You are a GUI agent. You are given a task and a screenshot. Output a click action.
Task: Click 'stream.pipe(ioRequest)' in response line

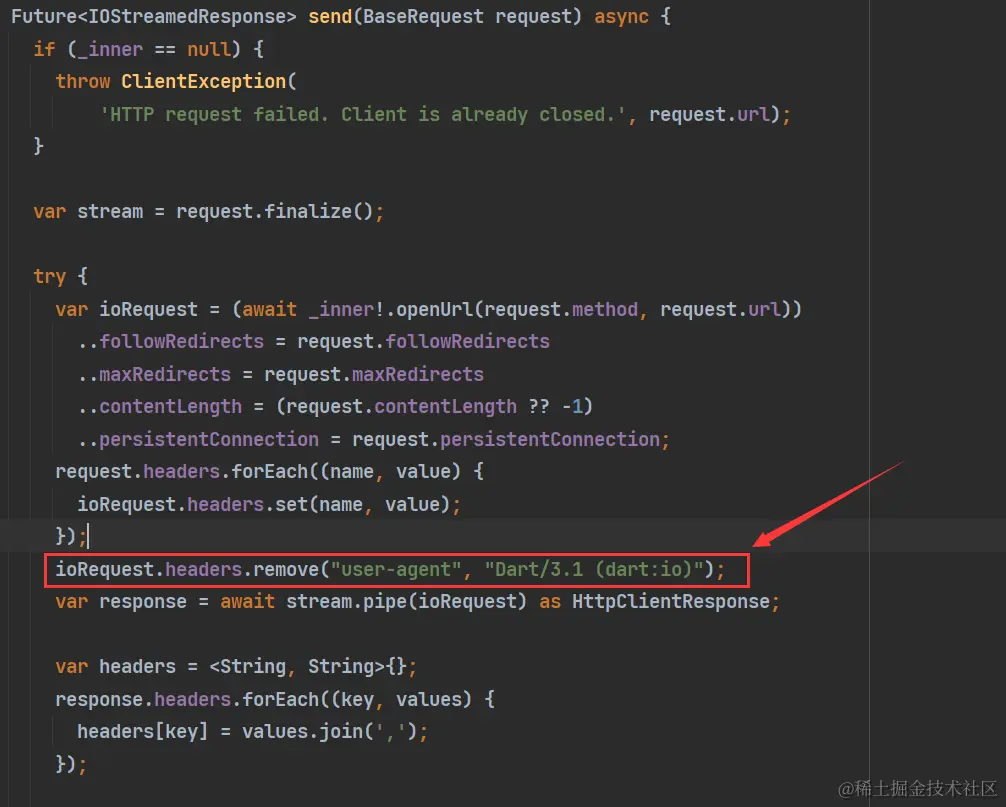[x=406, y=602]
